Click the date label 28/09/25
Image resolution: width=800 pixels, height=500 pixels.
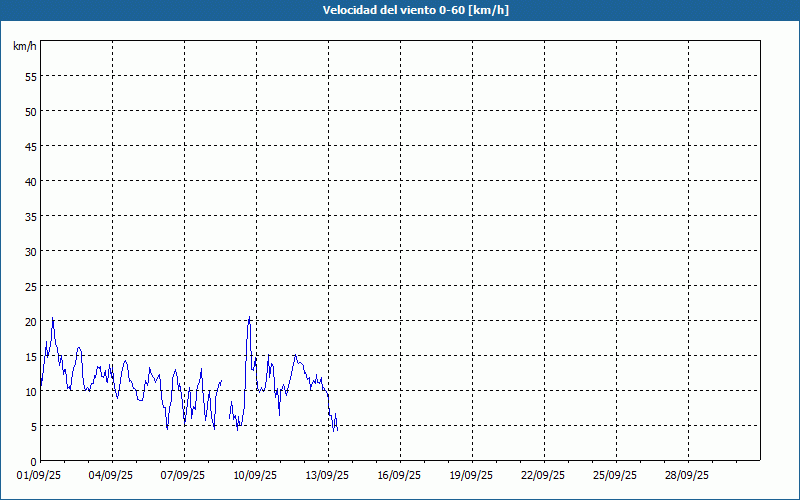click(687, 475)
